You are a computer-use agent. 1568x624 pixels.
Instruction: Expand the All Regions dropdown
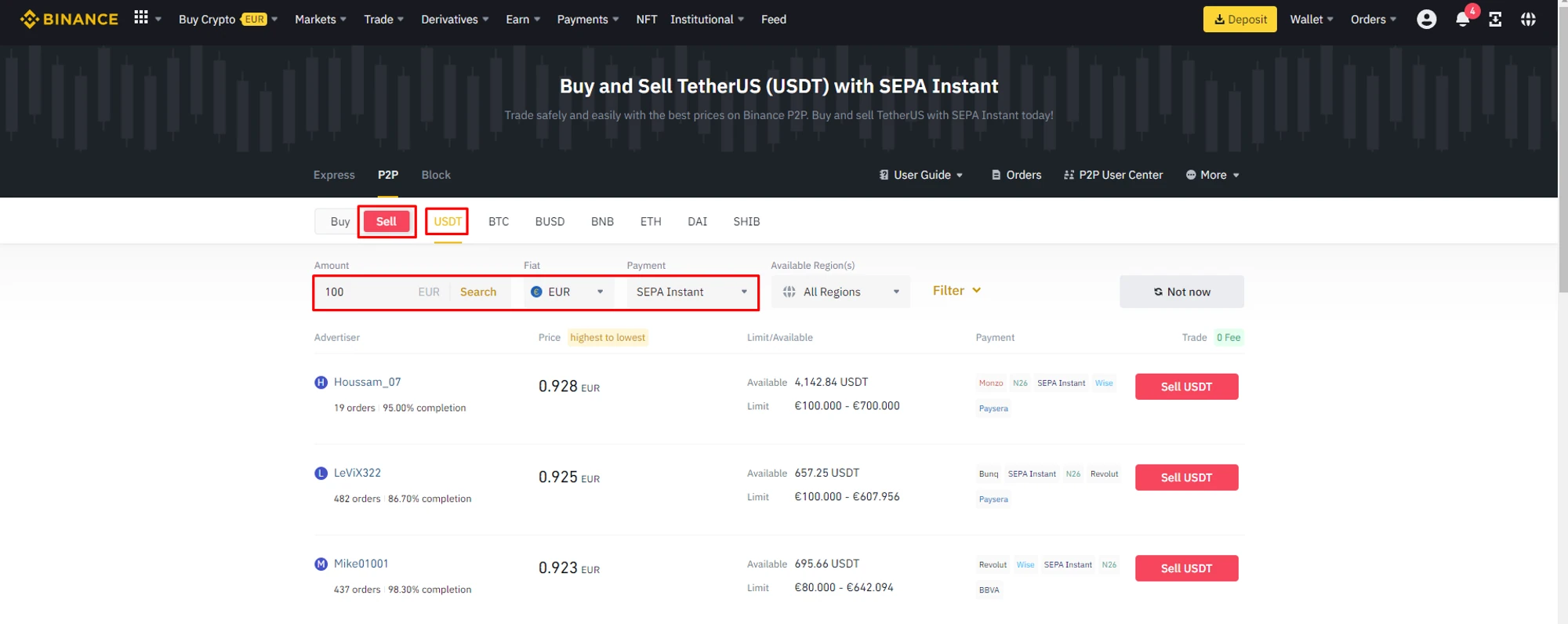840,292
